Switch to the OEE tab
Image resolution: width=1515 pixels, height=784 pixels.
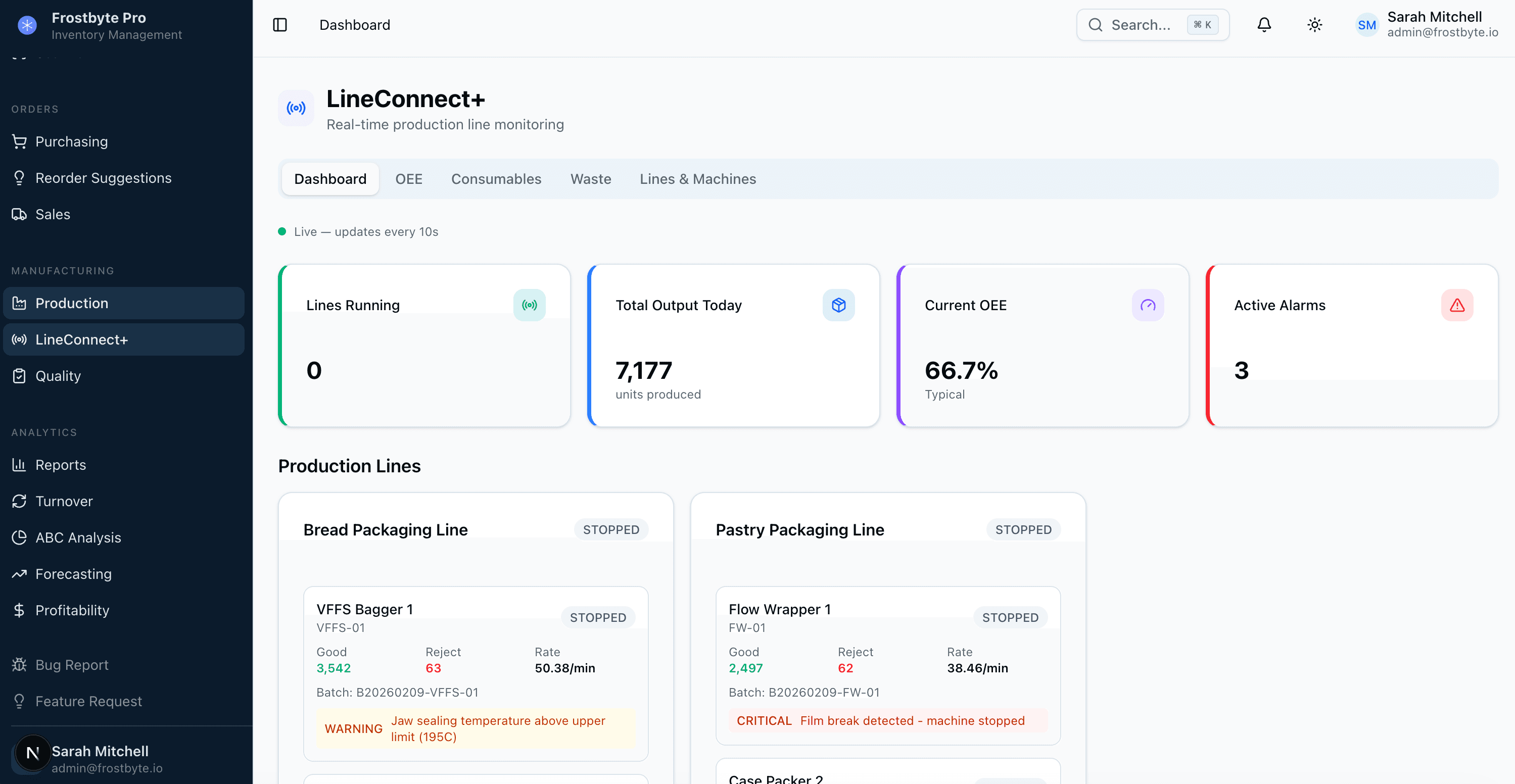click(x=409, y=179)
